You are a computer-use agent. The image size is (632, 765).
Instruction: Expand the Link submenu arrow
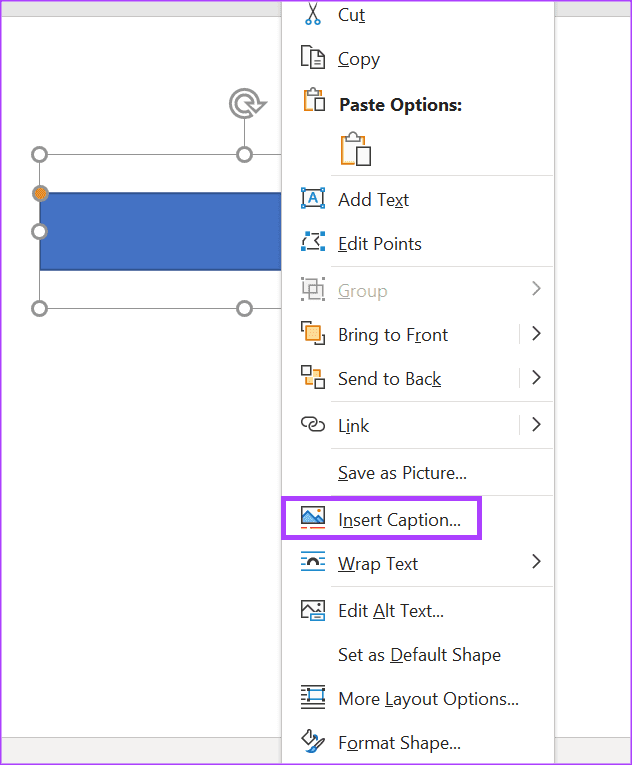coord(536,424)
